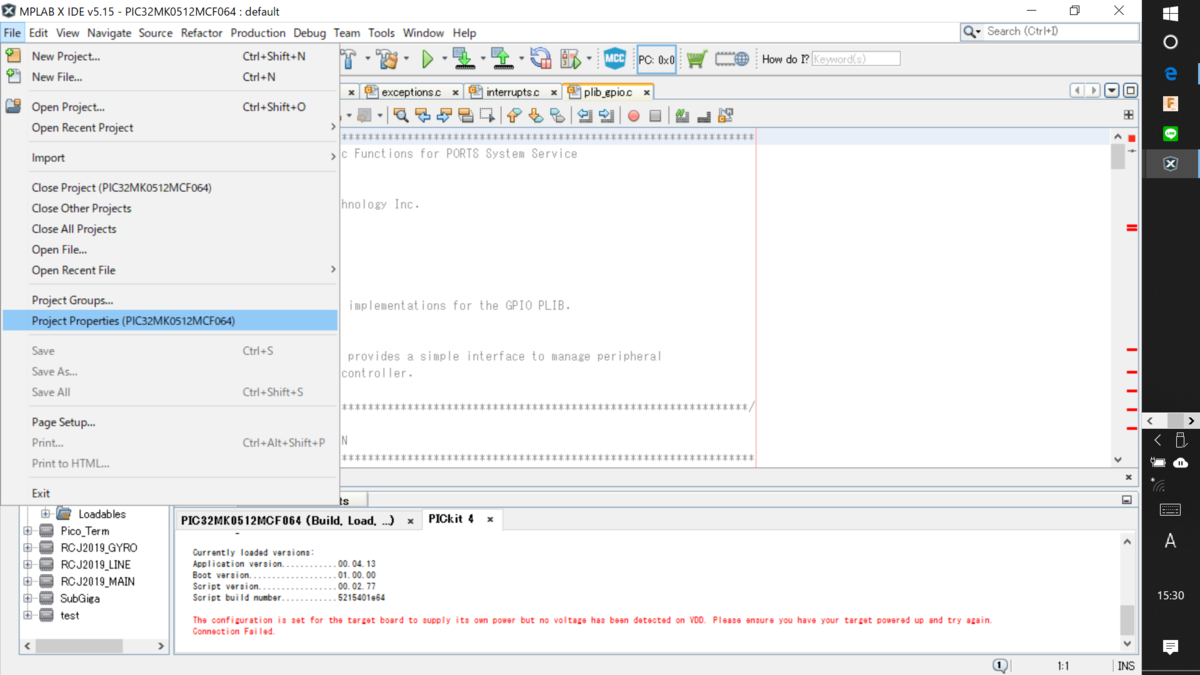The image size is (1200, 675).
Task: Click the PC: 0x0 program counter button
Action: coord(657,59)
